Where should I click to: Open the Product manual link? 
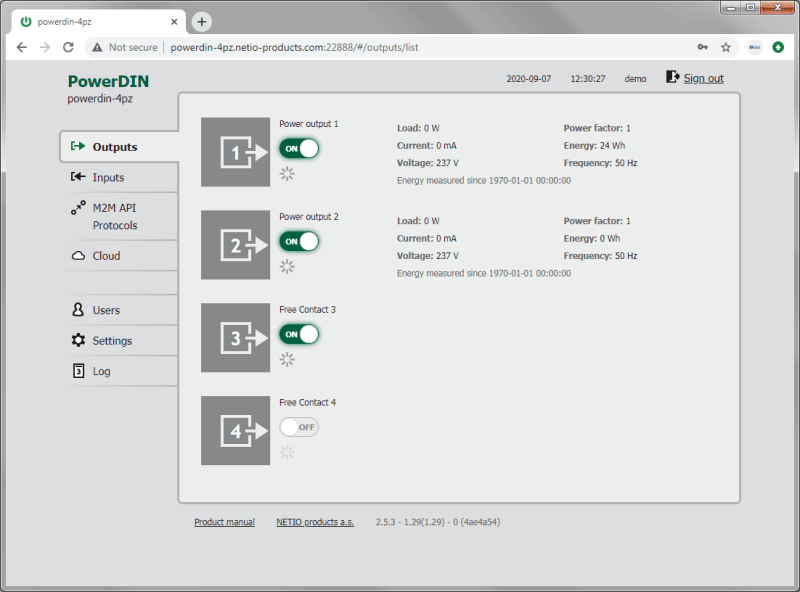(x=224, y=521)
